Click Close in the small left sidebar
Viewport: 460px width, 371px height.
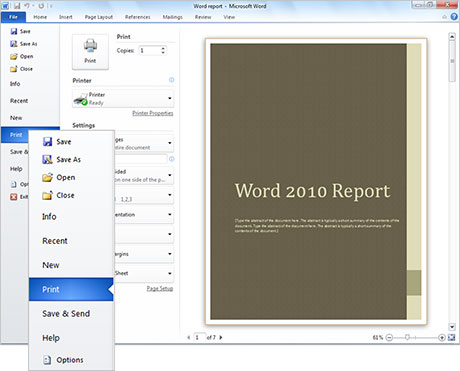22,69
